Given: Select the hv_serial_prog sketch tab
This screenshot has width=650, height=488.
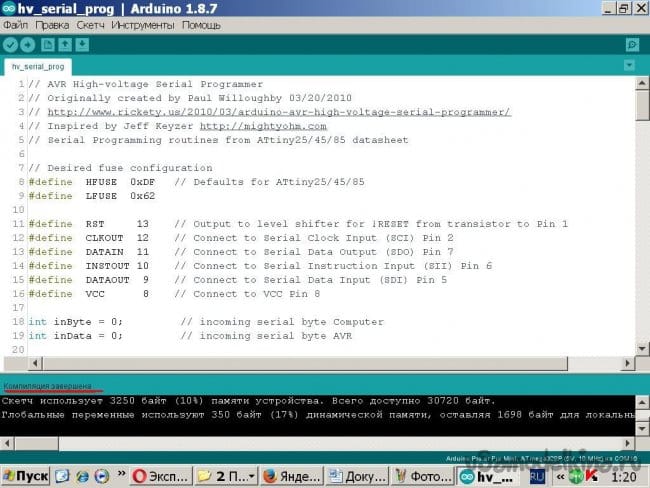Looking at the screenshot, I should coord(39,67).
